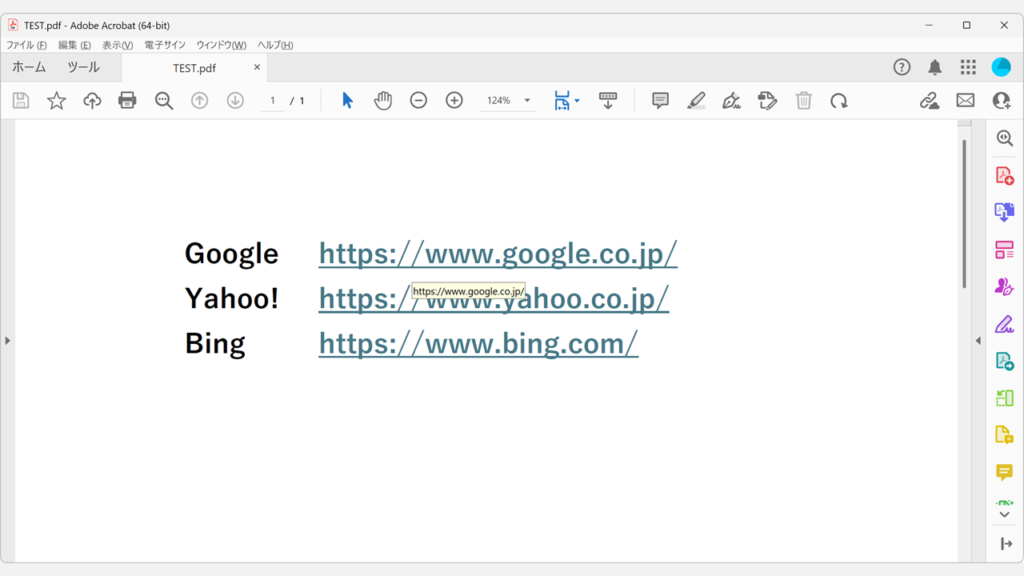Expand the zoom percentage dropdown arrow
Image resolution: width=1024 pixels, height=576 pixels.
click(x=527, y=101)
